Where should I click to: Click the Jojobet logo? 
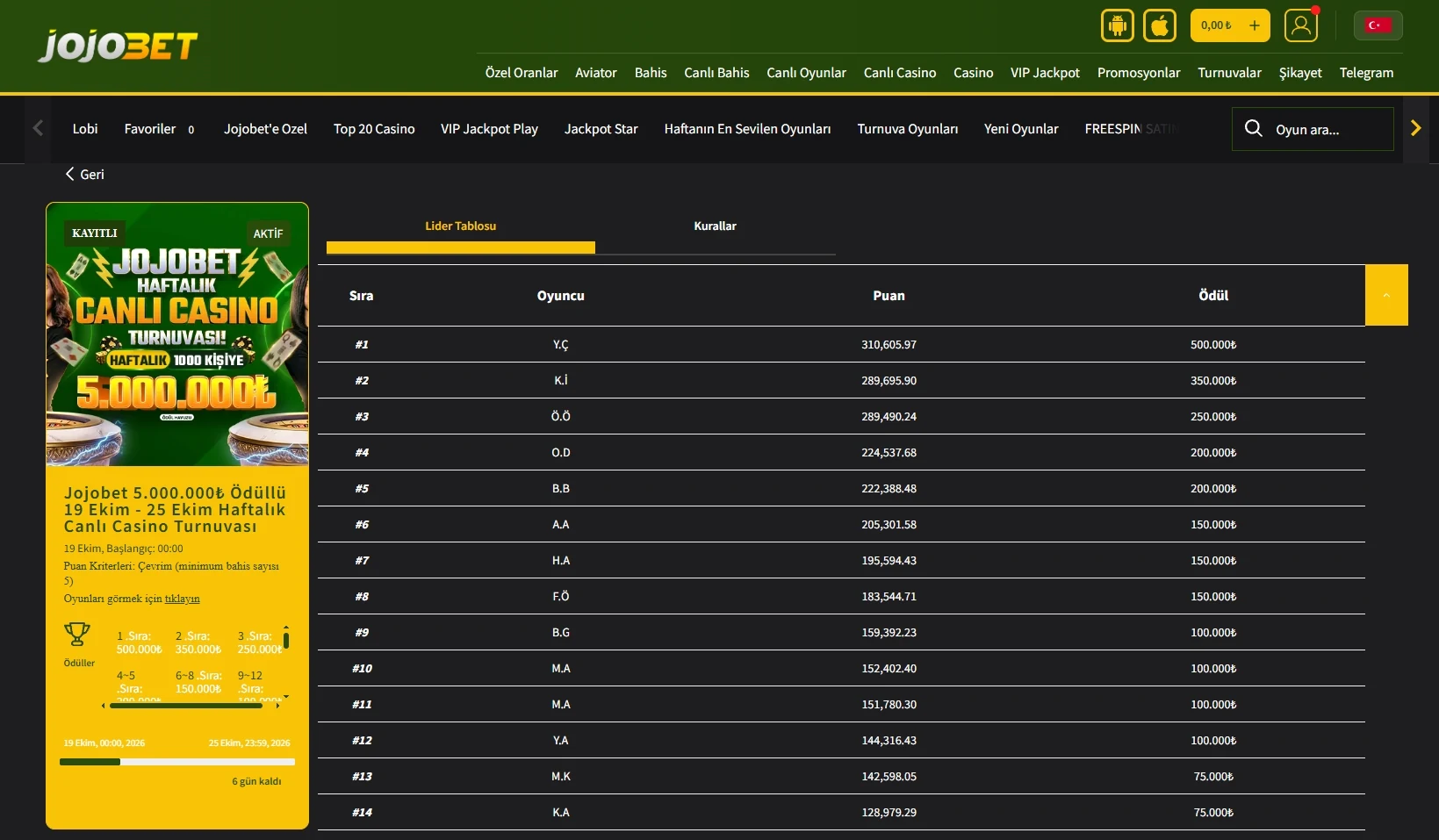click(x=118, y=46)
